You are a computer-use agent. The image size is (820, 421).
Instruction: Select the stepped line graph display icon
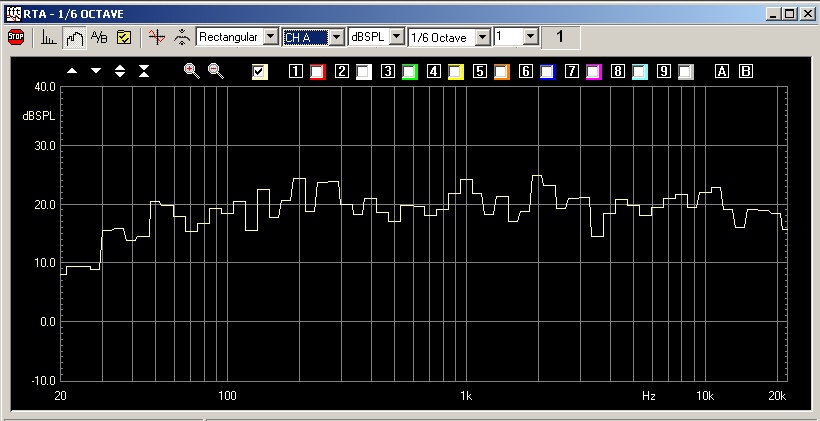tap(74, 37)
